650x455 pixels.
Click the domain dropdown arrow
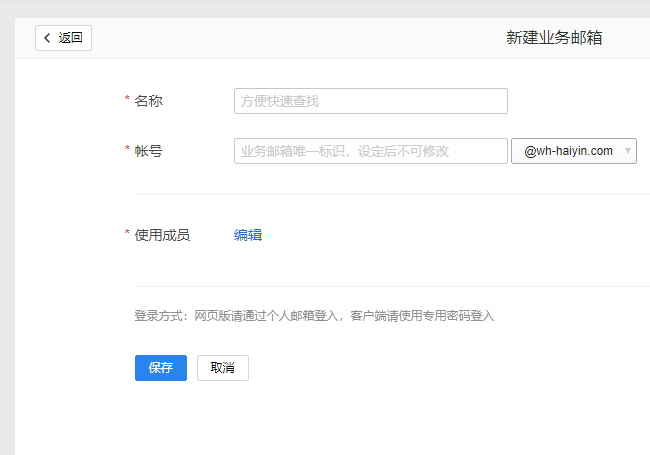(627, 151)
